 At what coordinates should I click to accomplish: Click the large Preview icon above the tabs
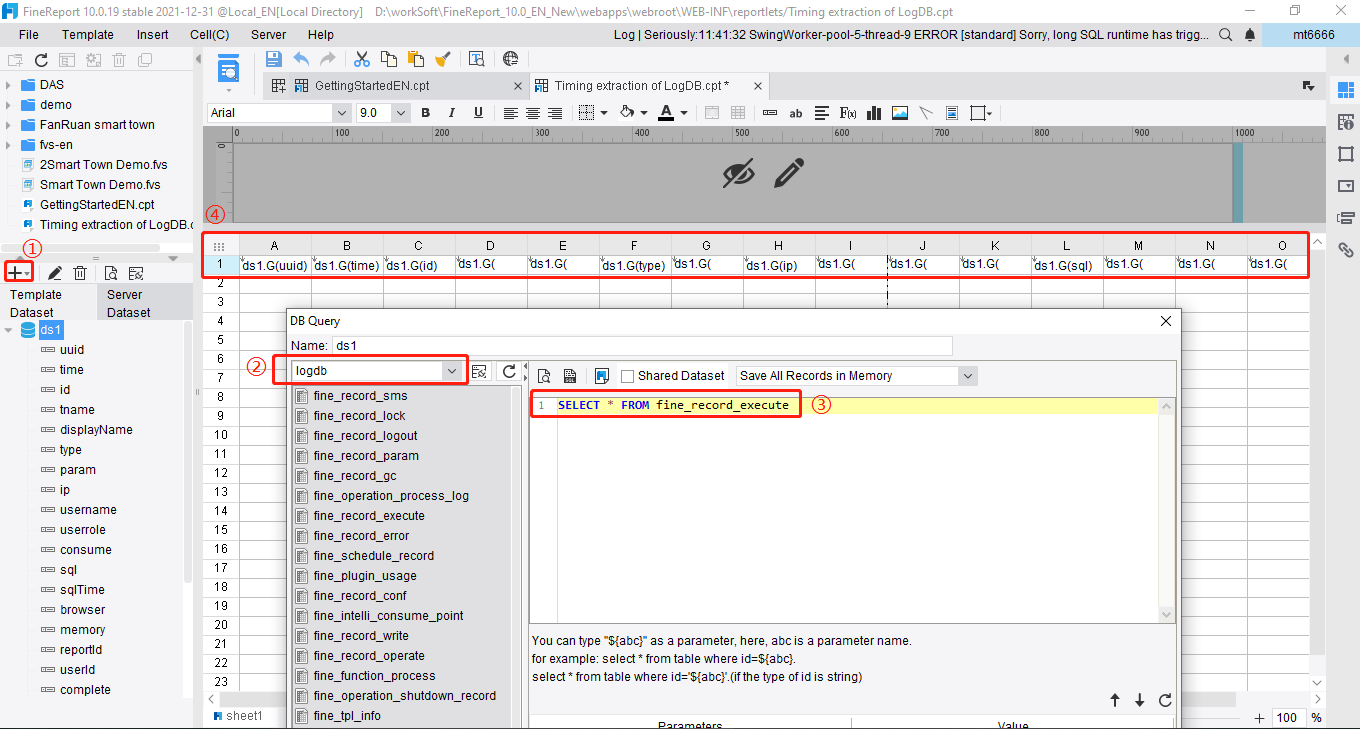click(x=230, y=71)
